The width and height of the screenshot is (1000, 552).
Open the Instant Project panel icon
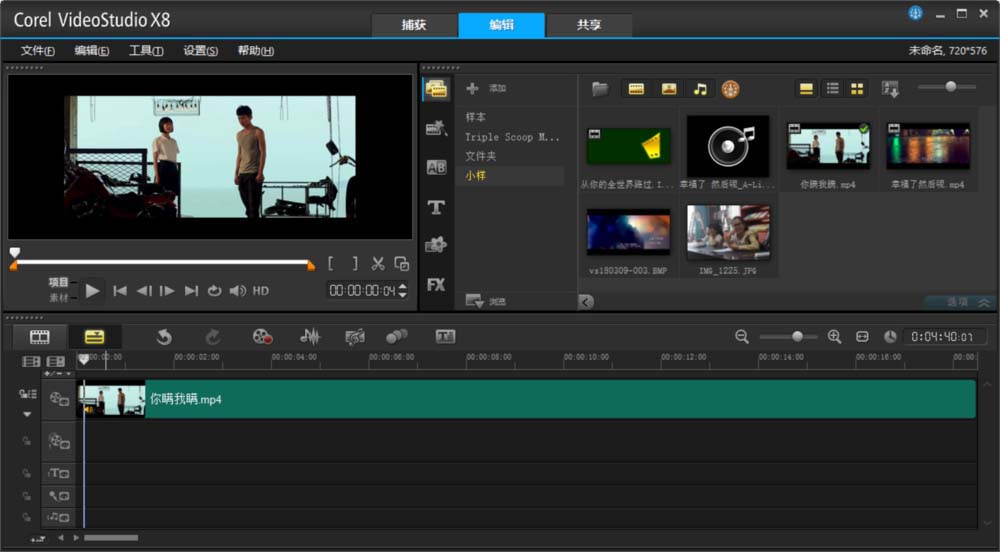436,129
